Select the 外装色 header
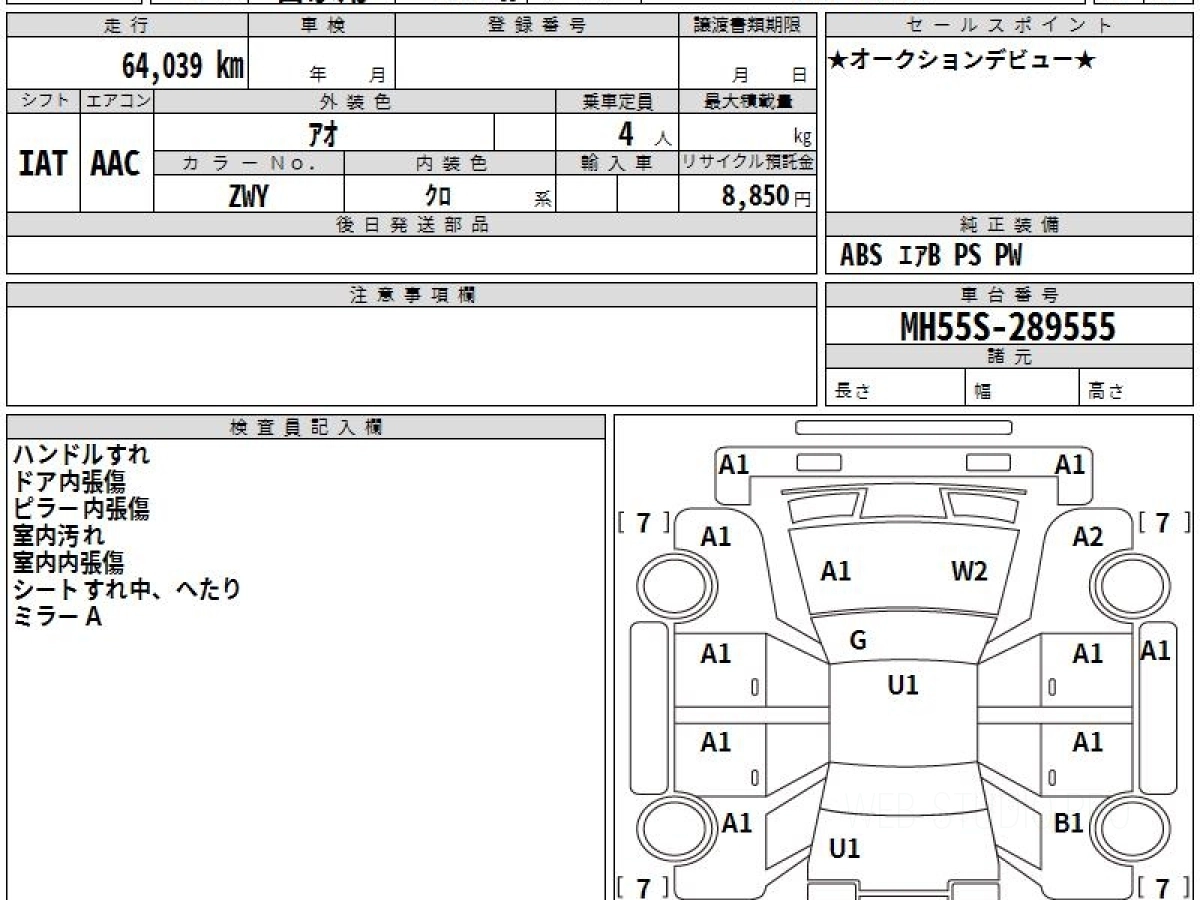Image resolution: width=1200 pixels, height=900 pixels. click(x=355, y=101)
